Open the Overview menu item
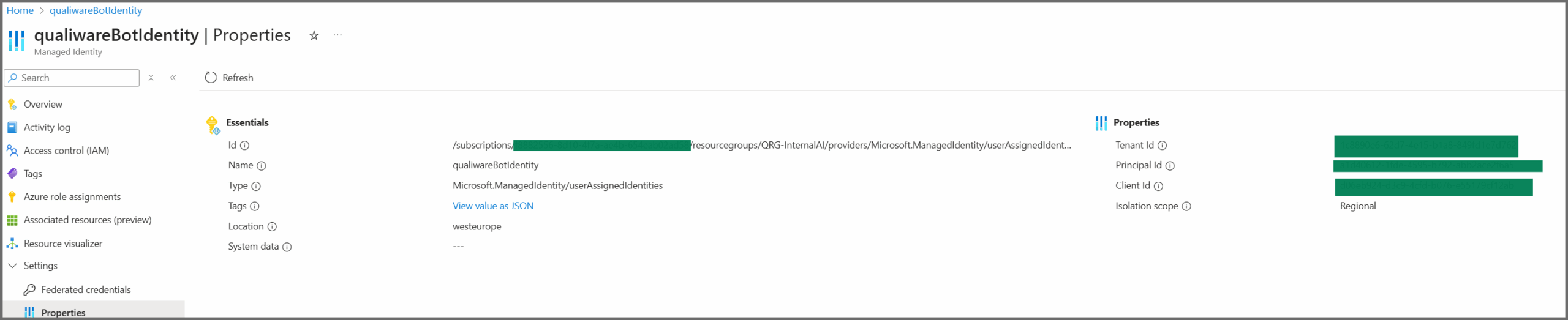 [x=43, y=105]
